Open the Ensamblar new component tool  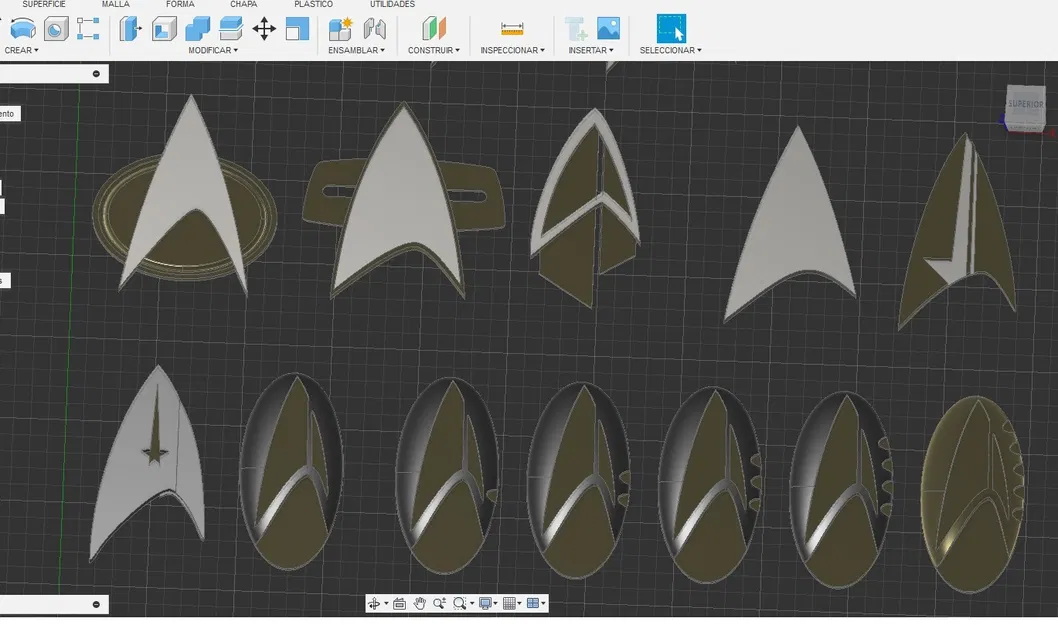pos(339,29)
